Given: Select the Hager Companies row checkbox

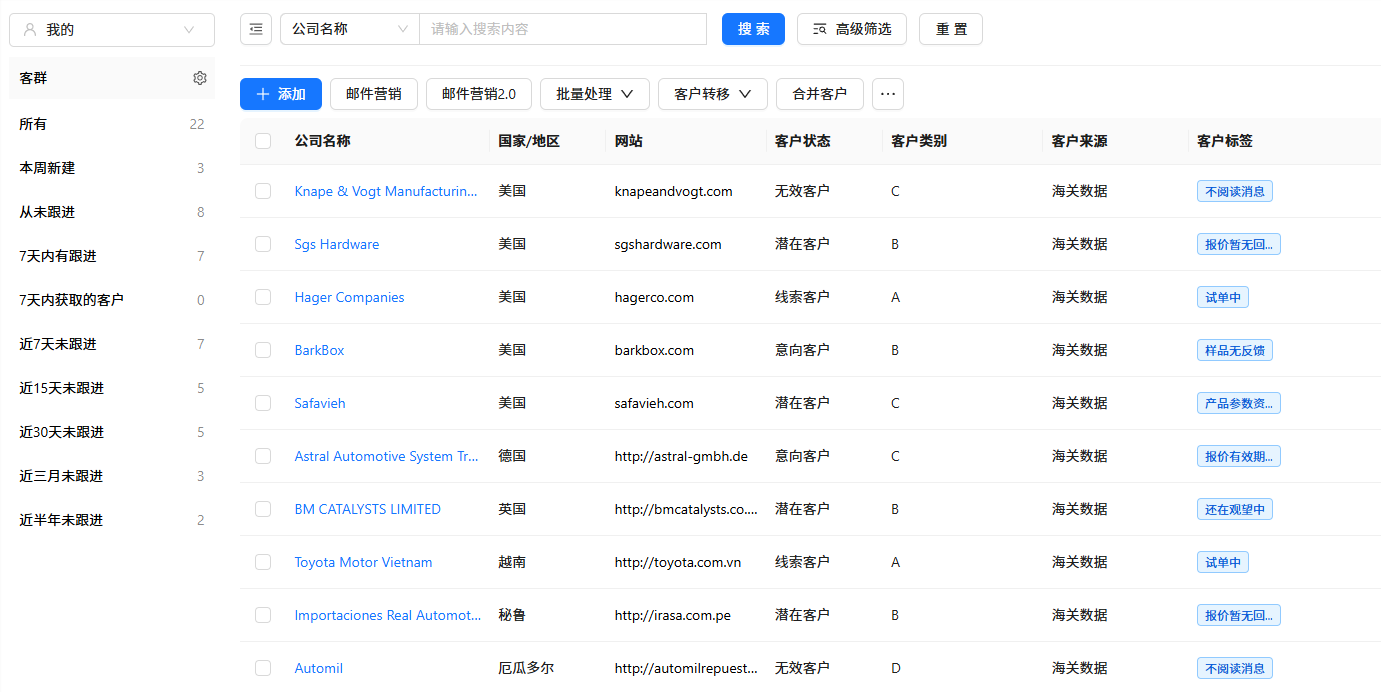Looking at the screenshot, I should pos(263,297).
